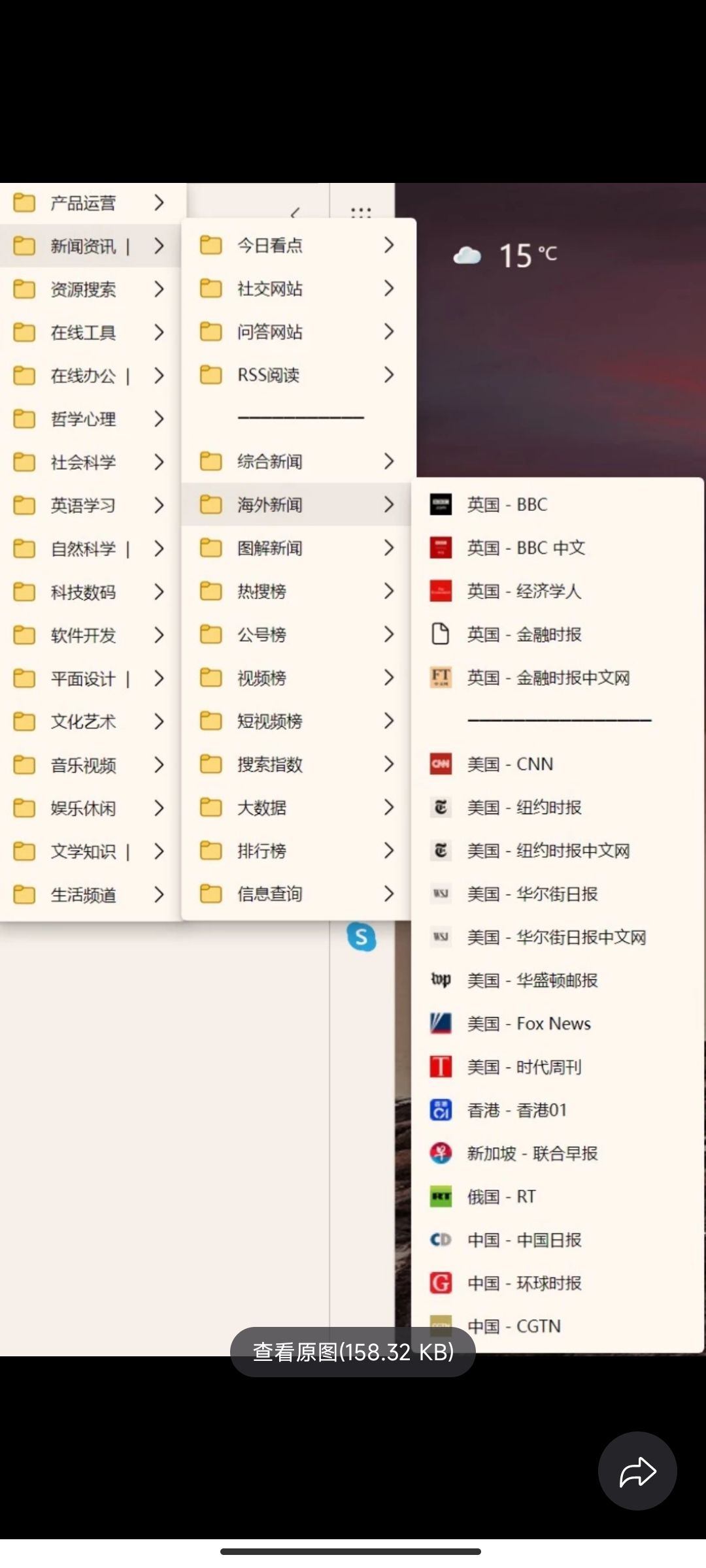Open the 美国 - Fox News bookmark
This screenshot has width=706, height=1568.
click(x=557, y=1023)
